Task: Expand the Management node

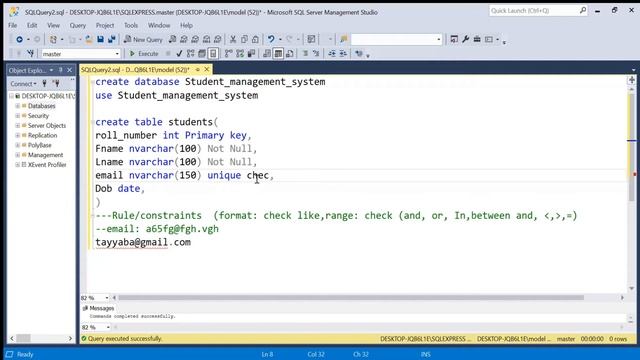Action: pos(18,155)
